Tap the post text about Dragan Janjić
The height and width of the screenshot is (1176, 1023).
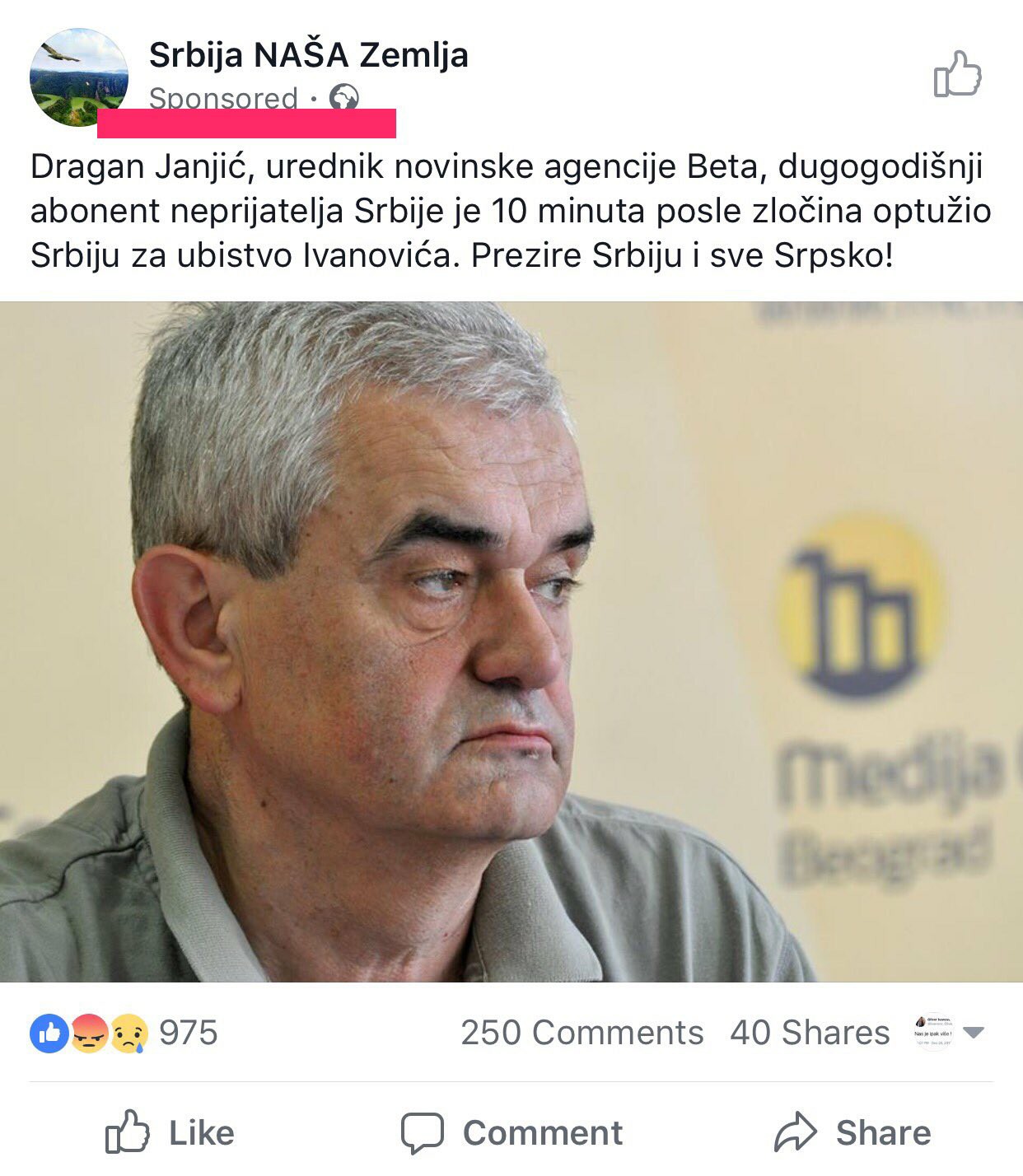click(511, 211)
